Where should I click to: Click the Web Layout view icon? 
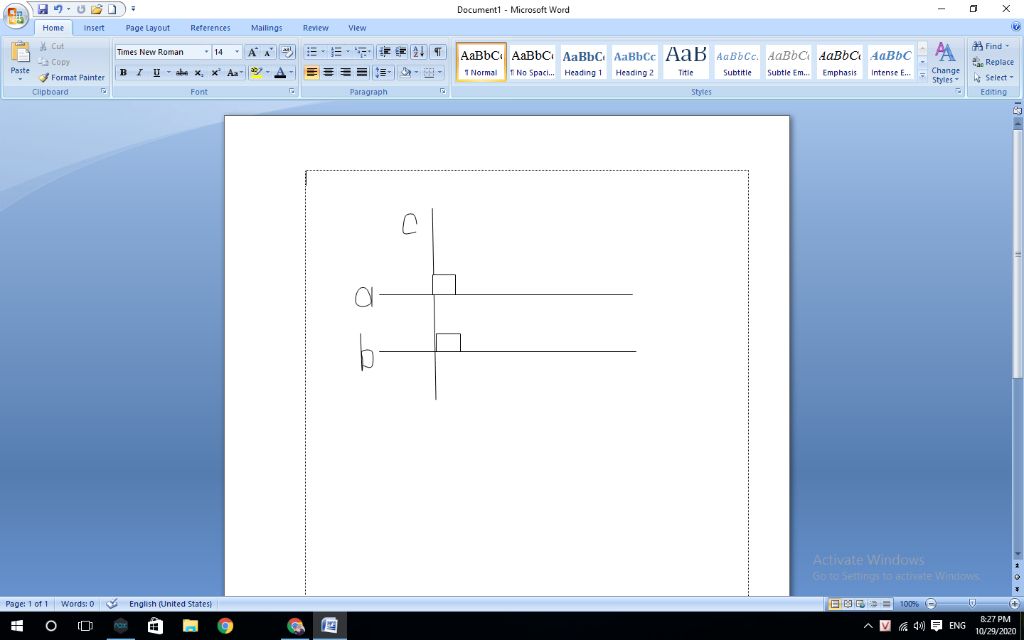point(860,604)
